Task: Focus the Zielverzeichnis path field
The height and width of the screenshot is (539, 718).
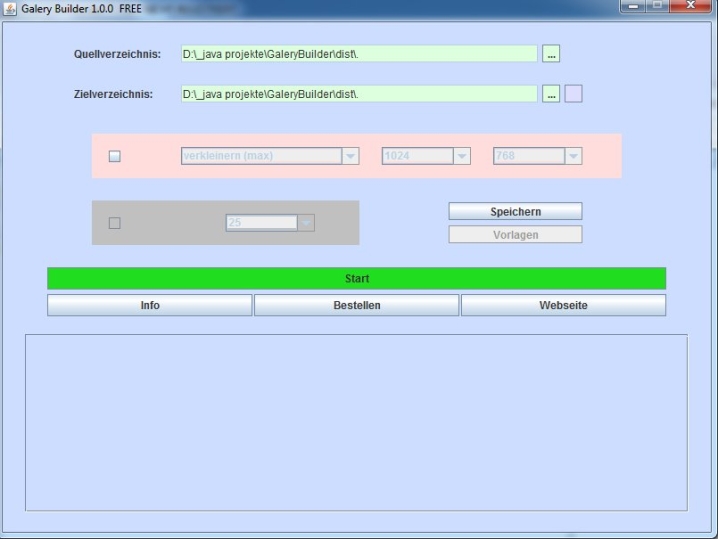Action: 359,94
